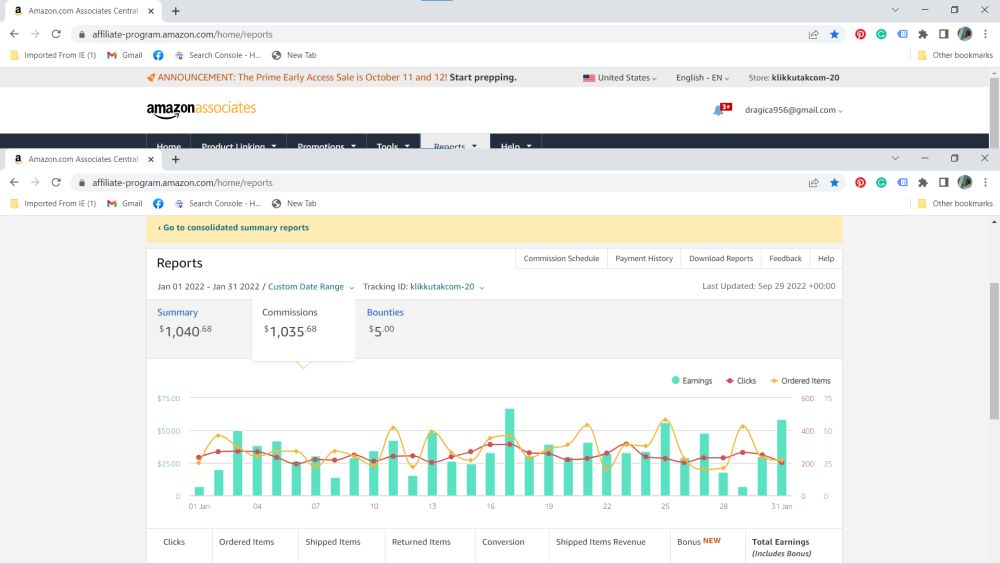Open the tab search chevron in the upper window
The image size is (1000, 563).
895,10
